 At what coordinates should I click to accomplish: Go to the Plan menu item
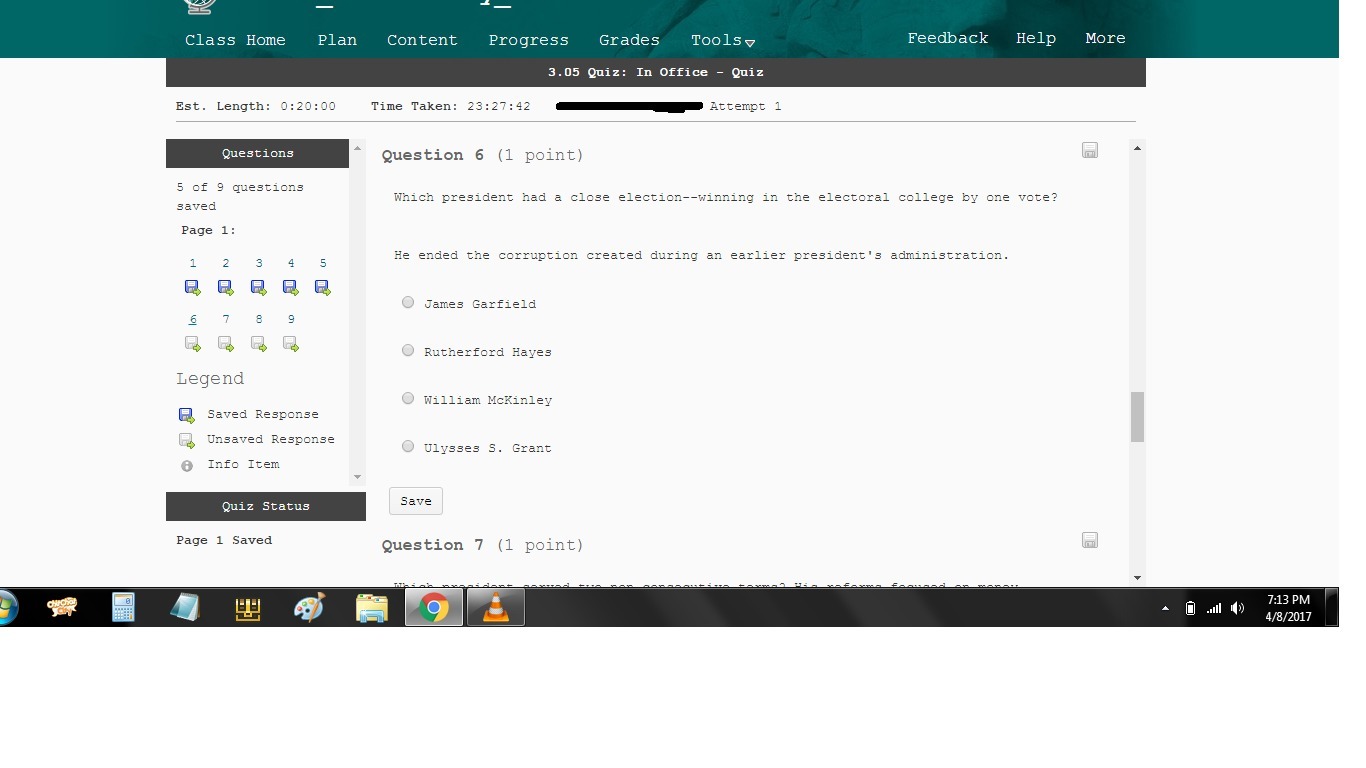(337, 40)
